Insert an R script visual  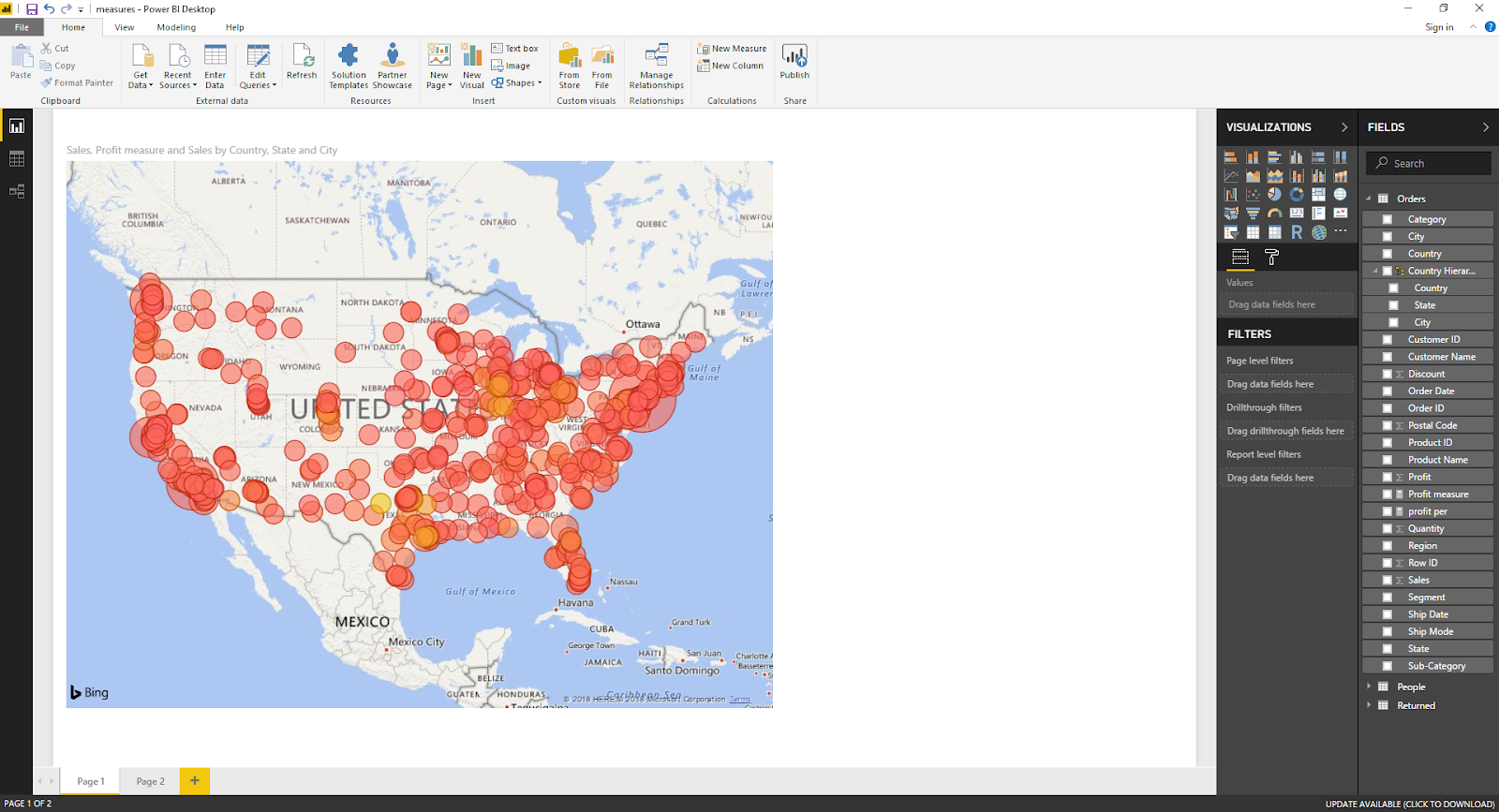[1297, 232]
